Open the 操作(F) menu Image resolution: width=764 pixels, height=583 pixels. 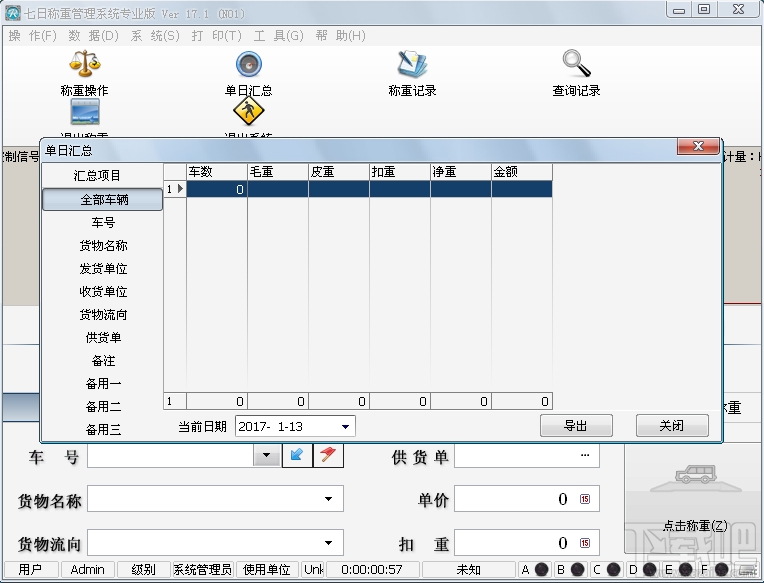click(33, 36)
